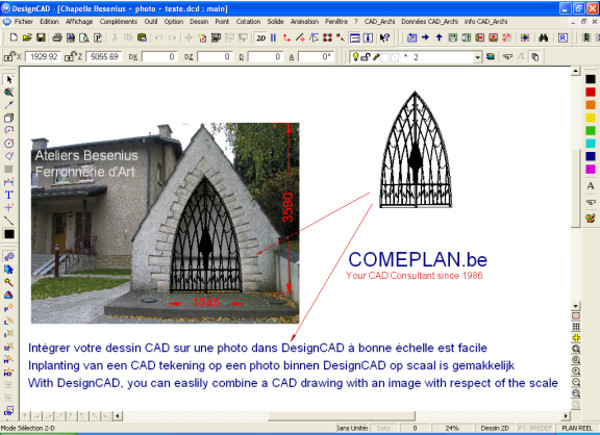The image size is (600, 435).
Task: Click the grid display icon on the right
Action: click(x=576, y=327)
